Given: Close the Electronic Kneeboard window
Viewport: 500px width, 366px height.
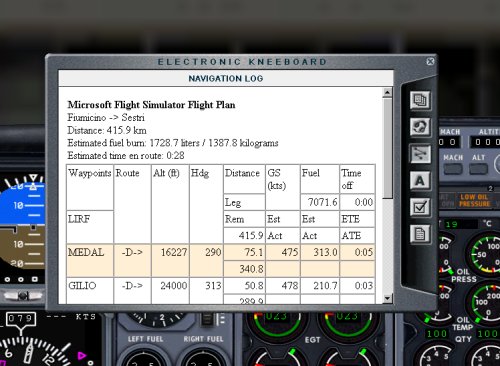Looking at the screenshot, I should click(430, 61).
